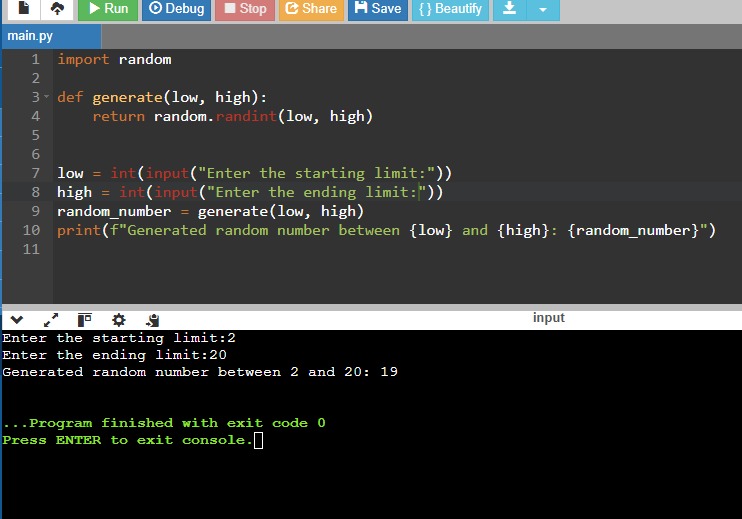
Task: Share the code
Action: pyautogui.click(x=311, y=9)
